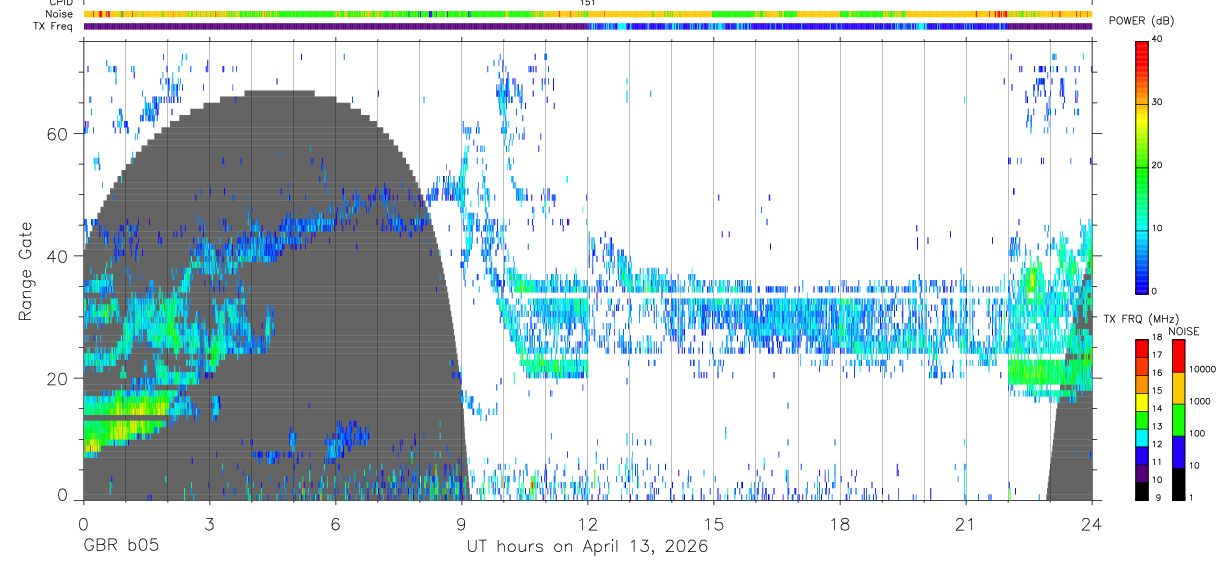Select the yellow segment of the TX FRQ bar

[1141, 400]
